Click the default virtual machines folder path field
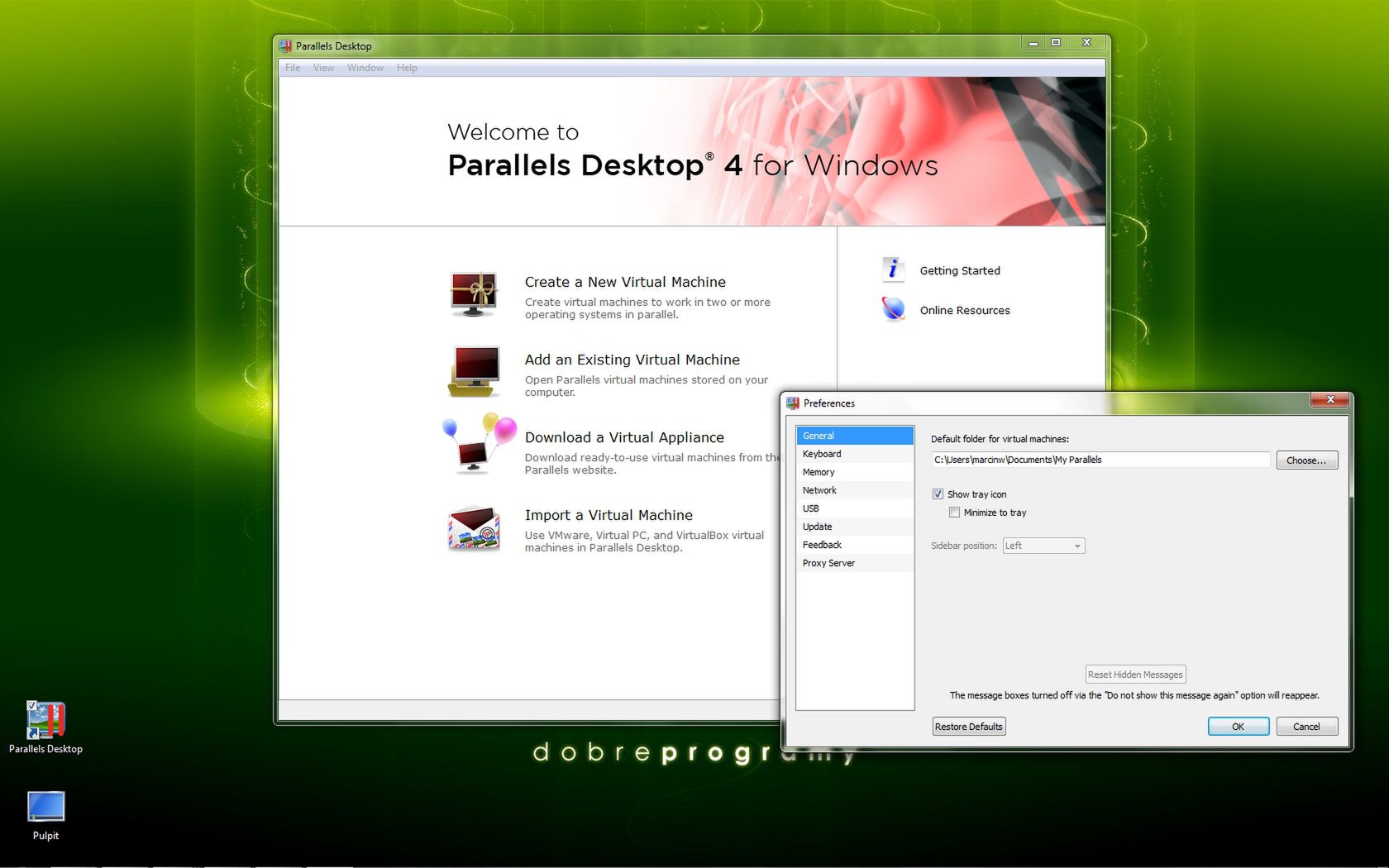Image resolution: width=1389 pixels, height=868 pixels. pyautogui.click(x=1100, y=460)
